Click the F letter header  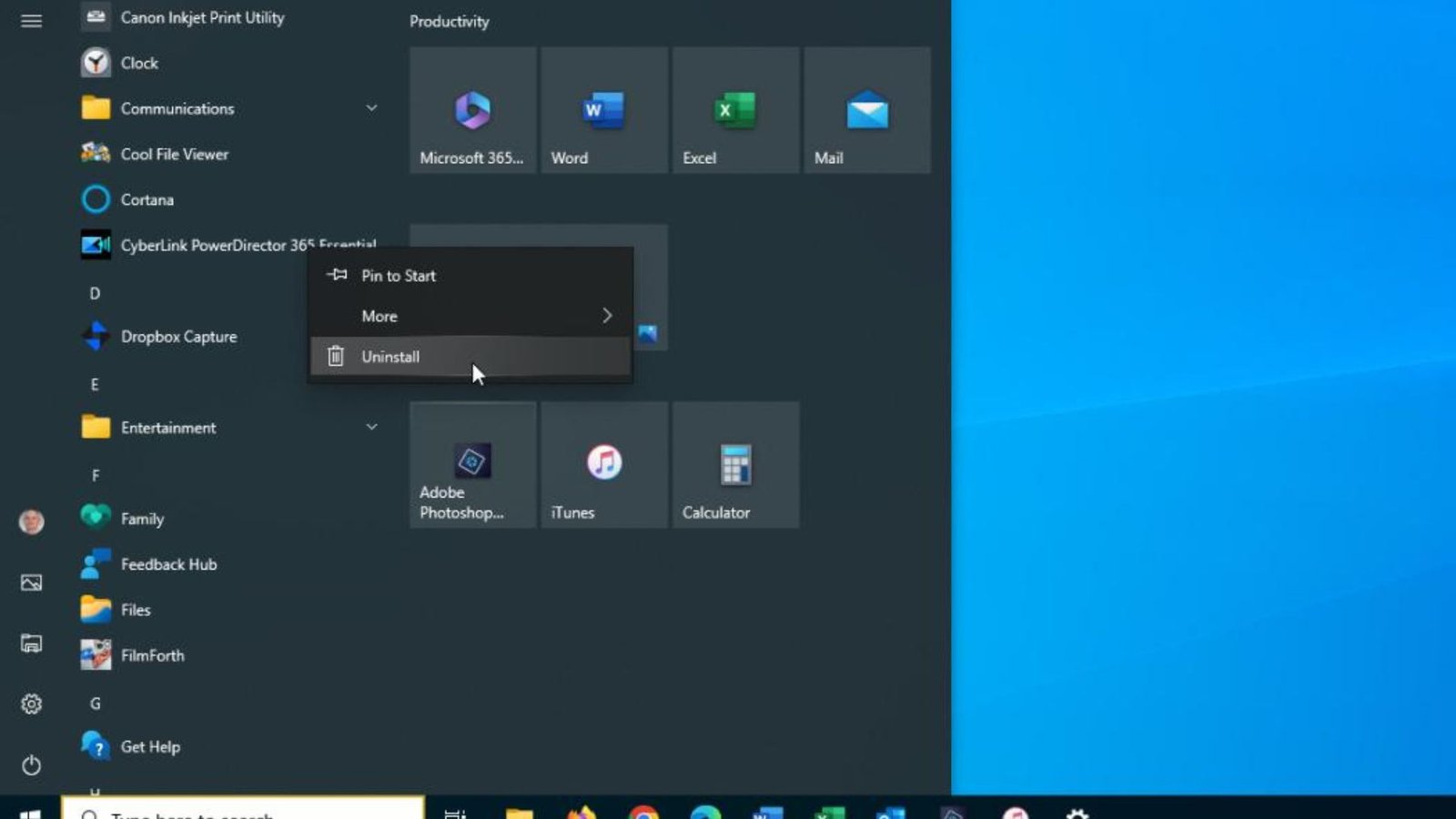pyautogui.click(x=95, y=476)
